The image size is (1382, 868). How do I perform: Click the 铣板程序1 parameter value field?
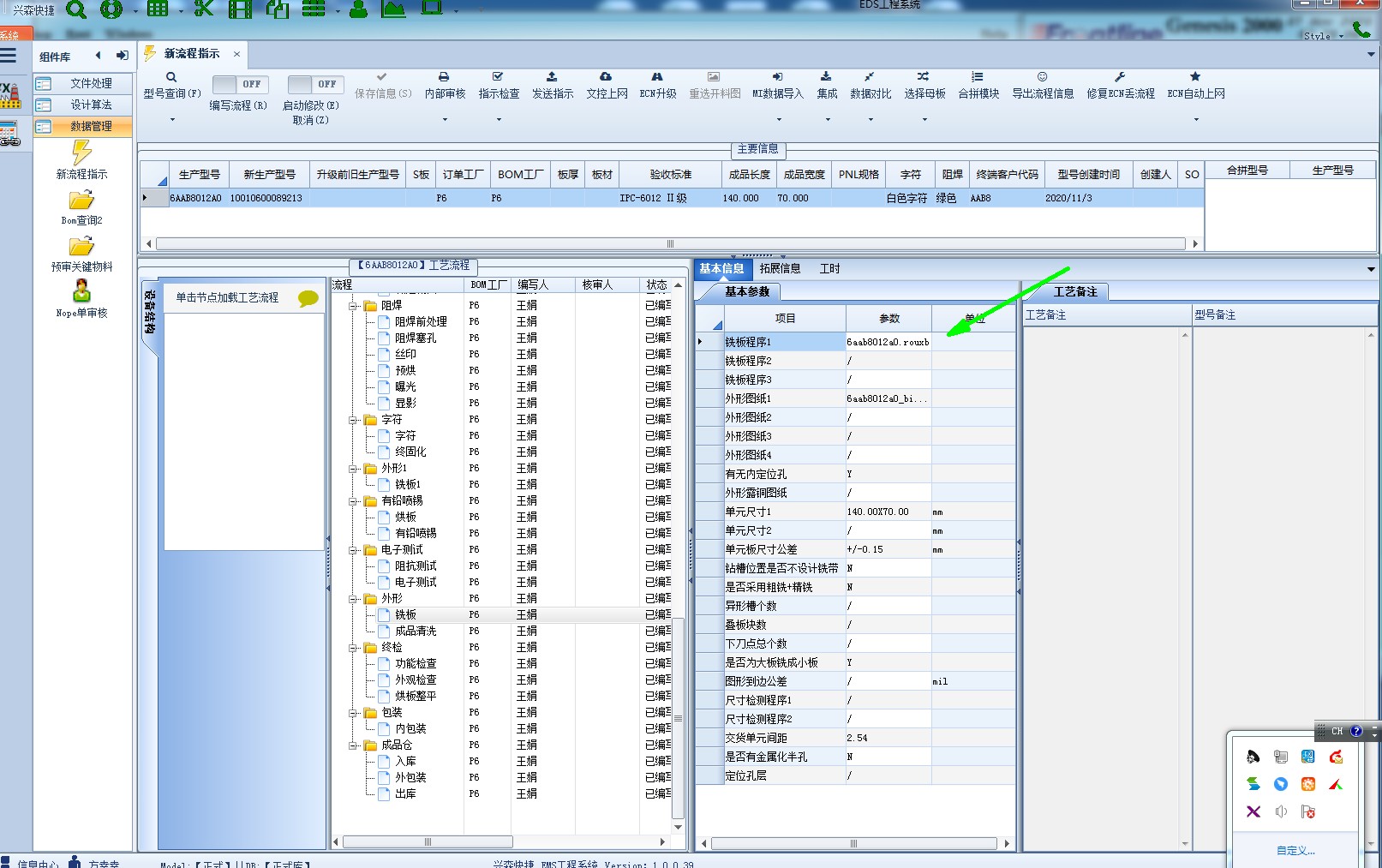(888, 342)
